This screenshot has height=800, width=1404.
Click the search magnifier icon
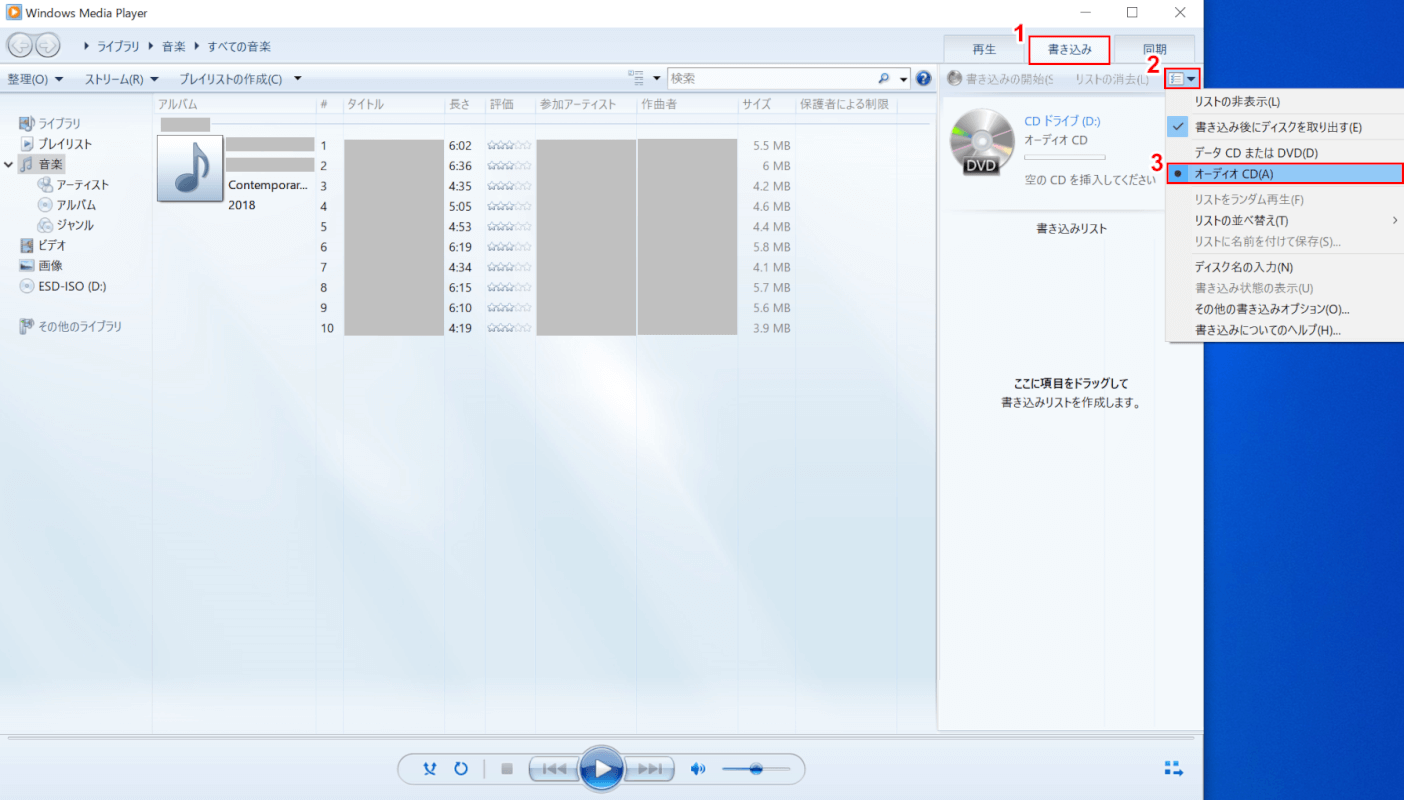click(x=884, y=78)
